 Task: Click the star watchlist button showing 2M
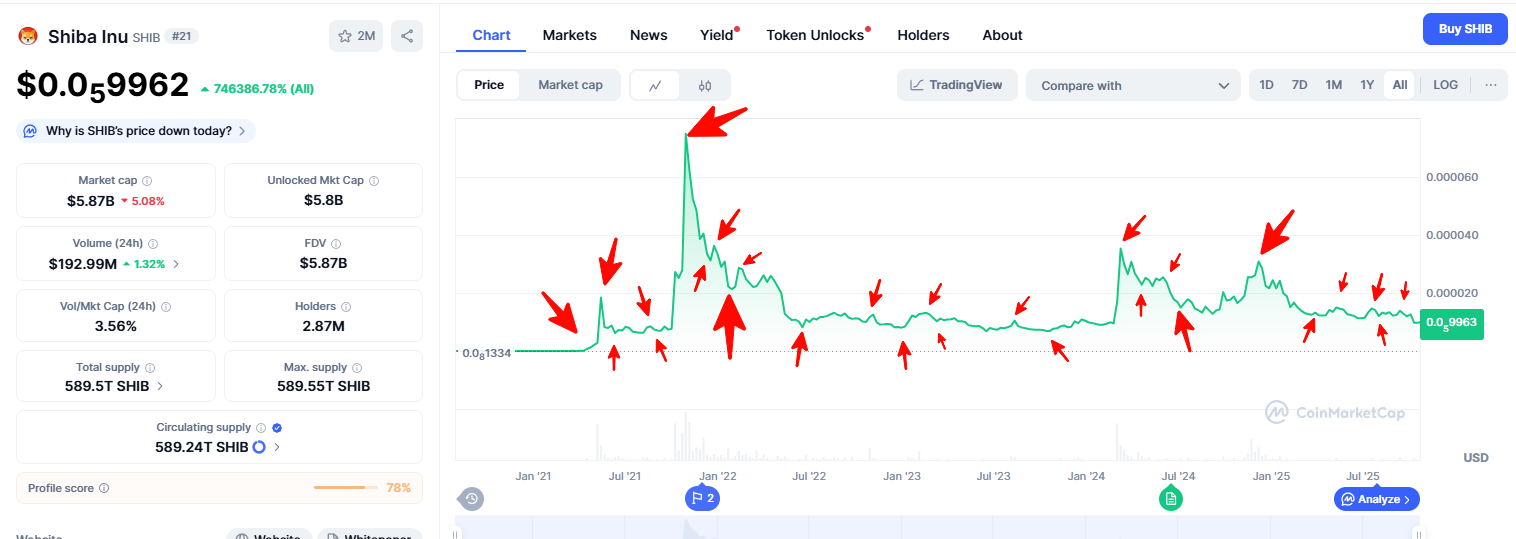click(x=356, y=36)
